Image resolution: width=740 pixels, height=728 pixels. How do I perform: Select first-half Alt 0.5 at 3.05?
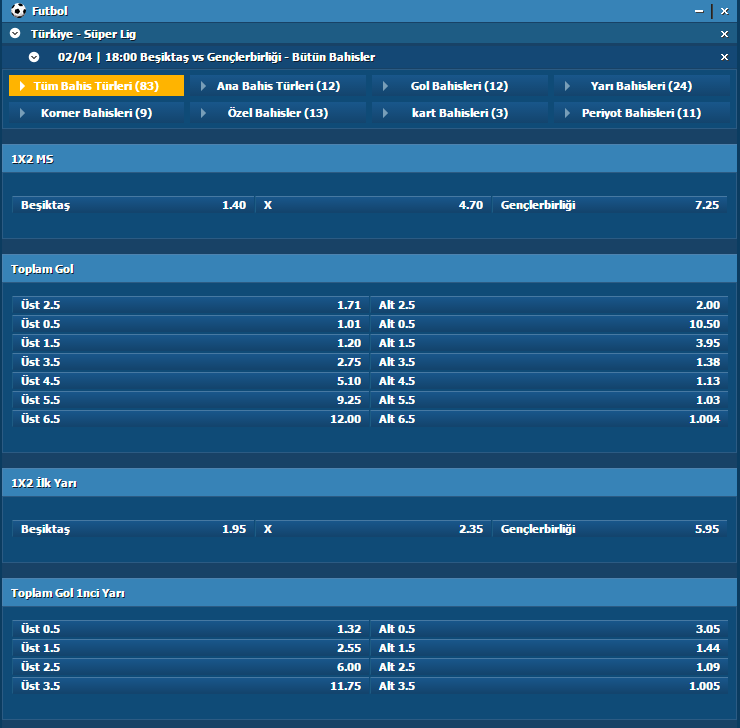(549, 629)
